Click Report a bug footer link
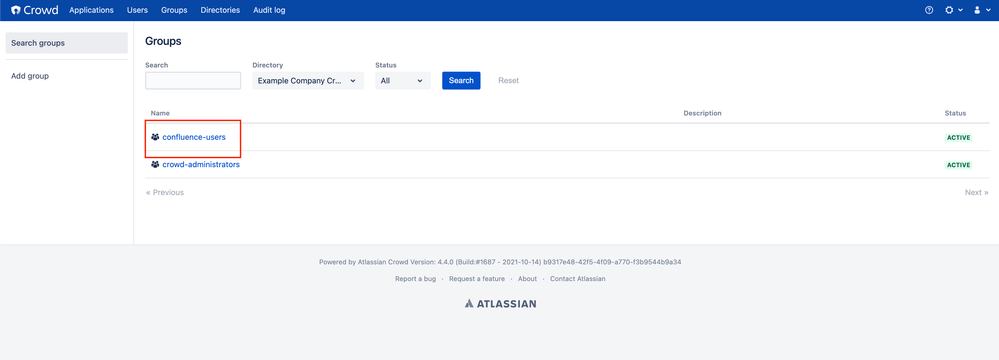This screenshot has width=999, height=360. tap(415, 279)
